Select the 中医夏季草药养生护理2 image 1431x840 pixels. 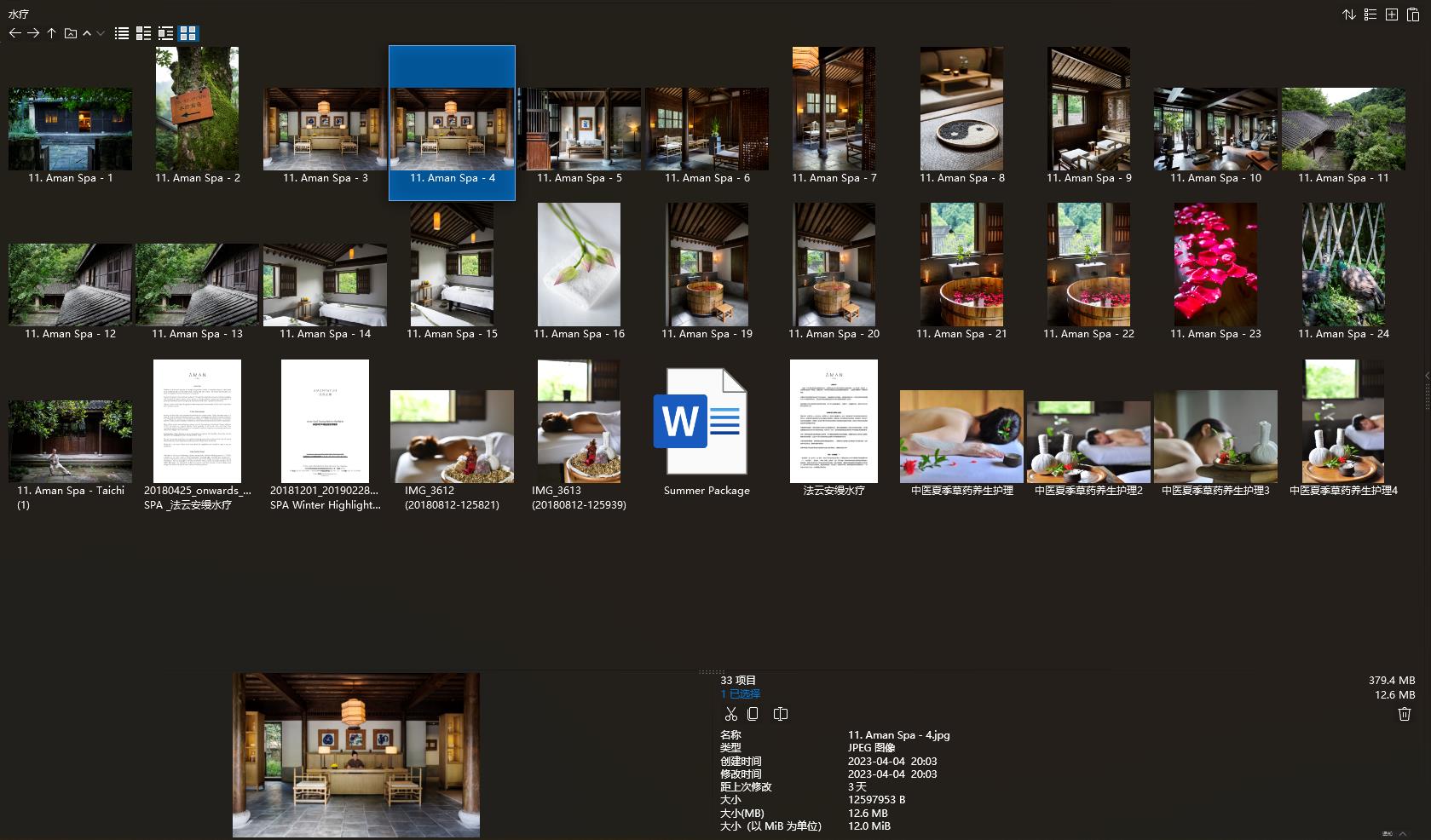(x=1088, y=441)
